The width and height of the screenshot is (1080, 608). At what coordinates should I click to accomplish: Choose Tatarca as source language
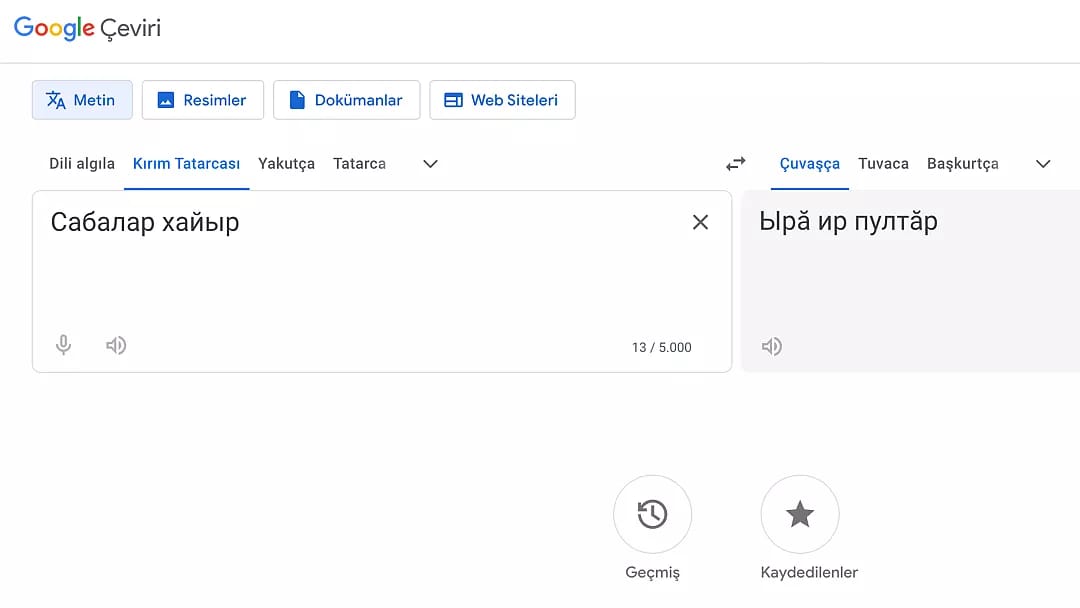tap(359, 164)
